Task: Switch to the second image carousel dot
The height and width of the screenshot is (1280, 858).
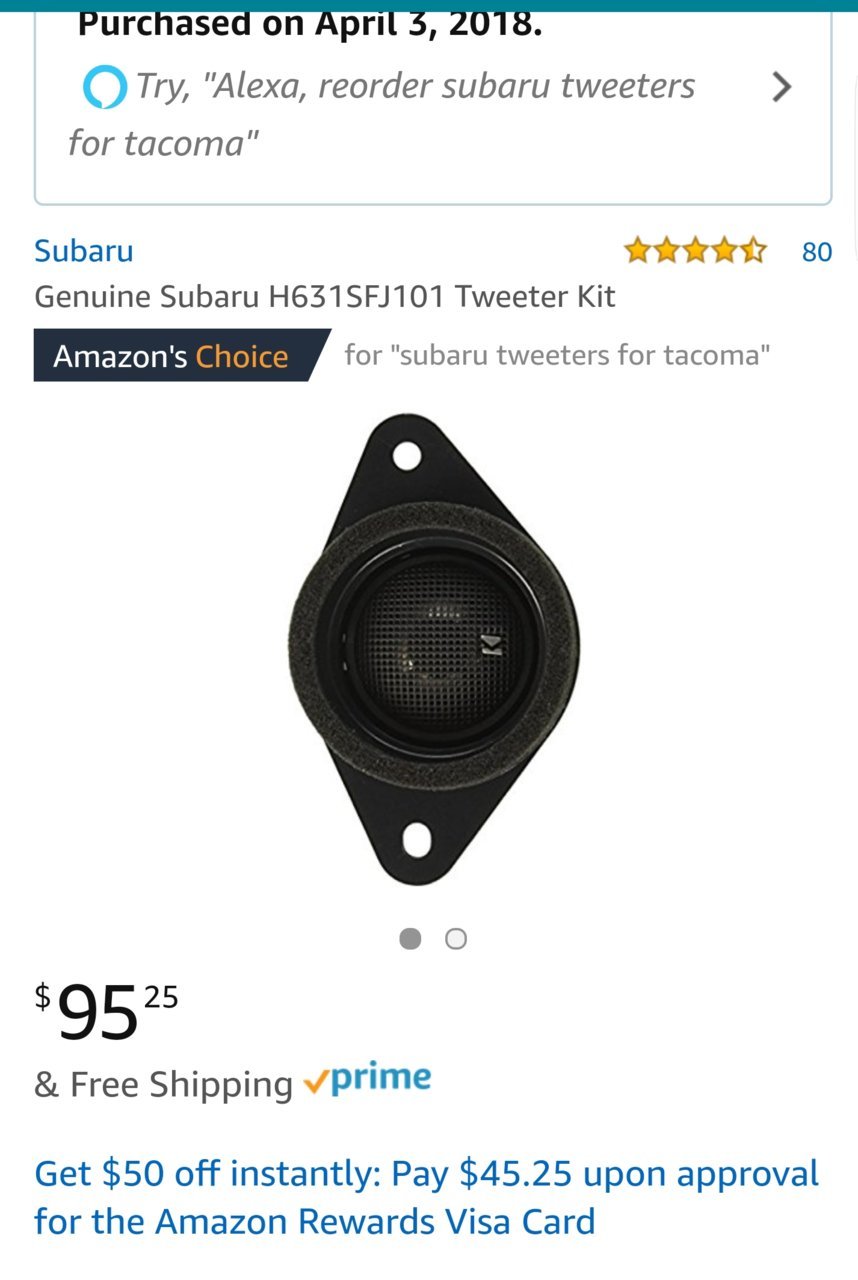Action: tap(456, 939)
